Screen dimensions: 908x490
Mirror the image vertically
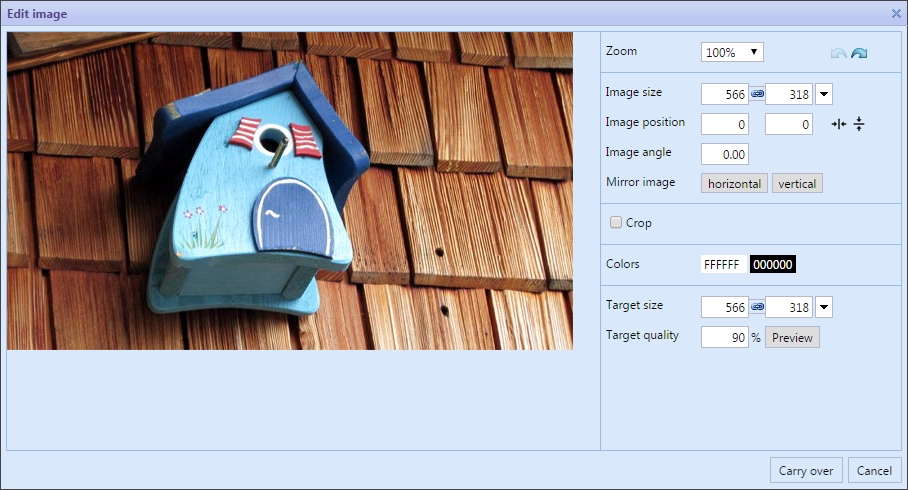797,183
